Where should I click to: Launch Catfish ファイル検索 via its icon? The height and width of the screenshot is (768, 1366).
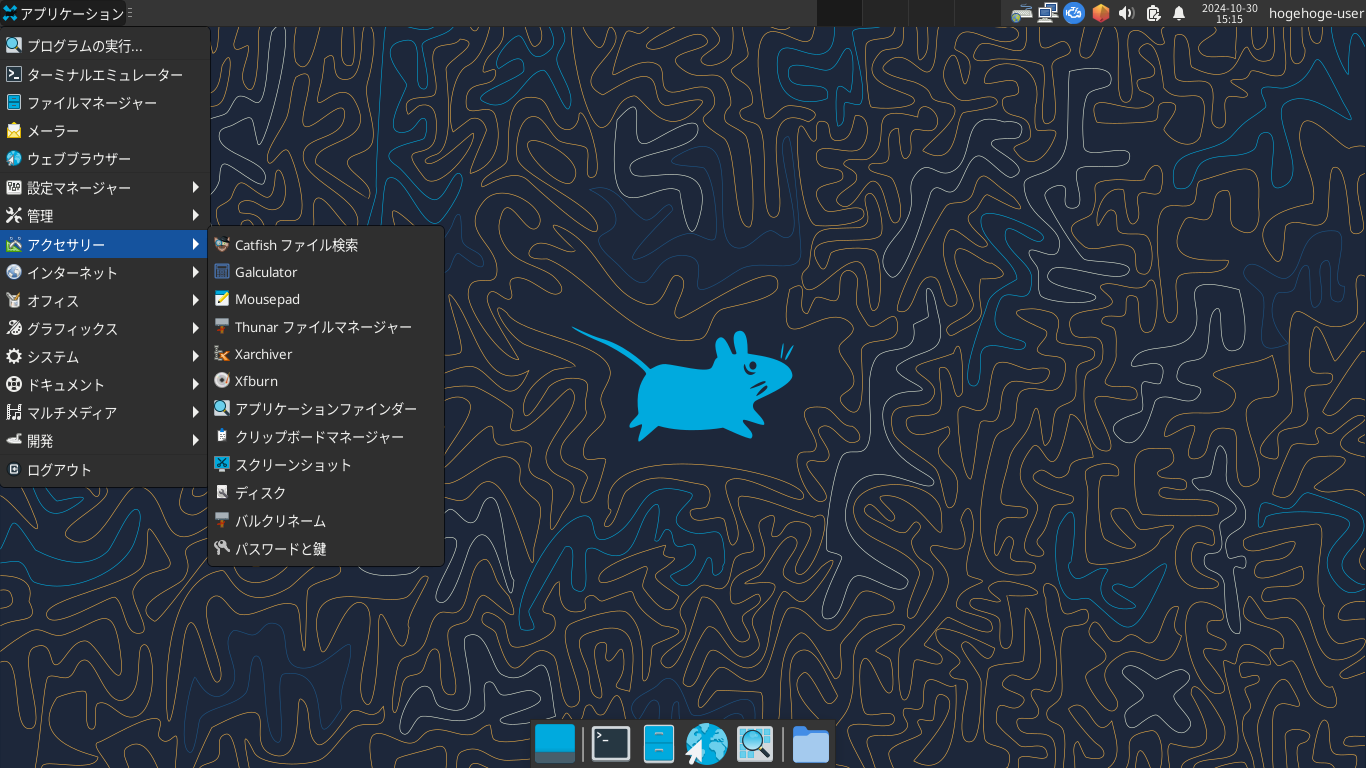click(x=222, y=244)
